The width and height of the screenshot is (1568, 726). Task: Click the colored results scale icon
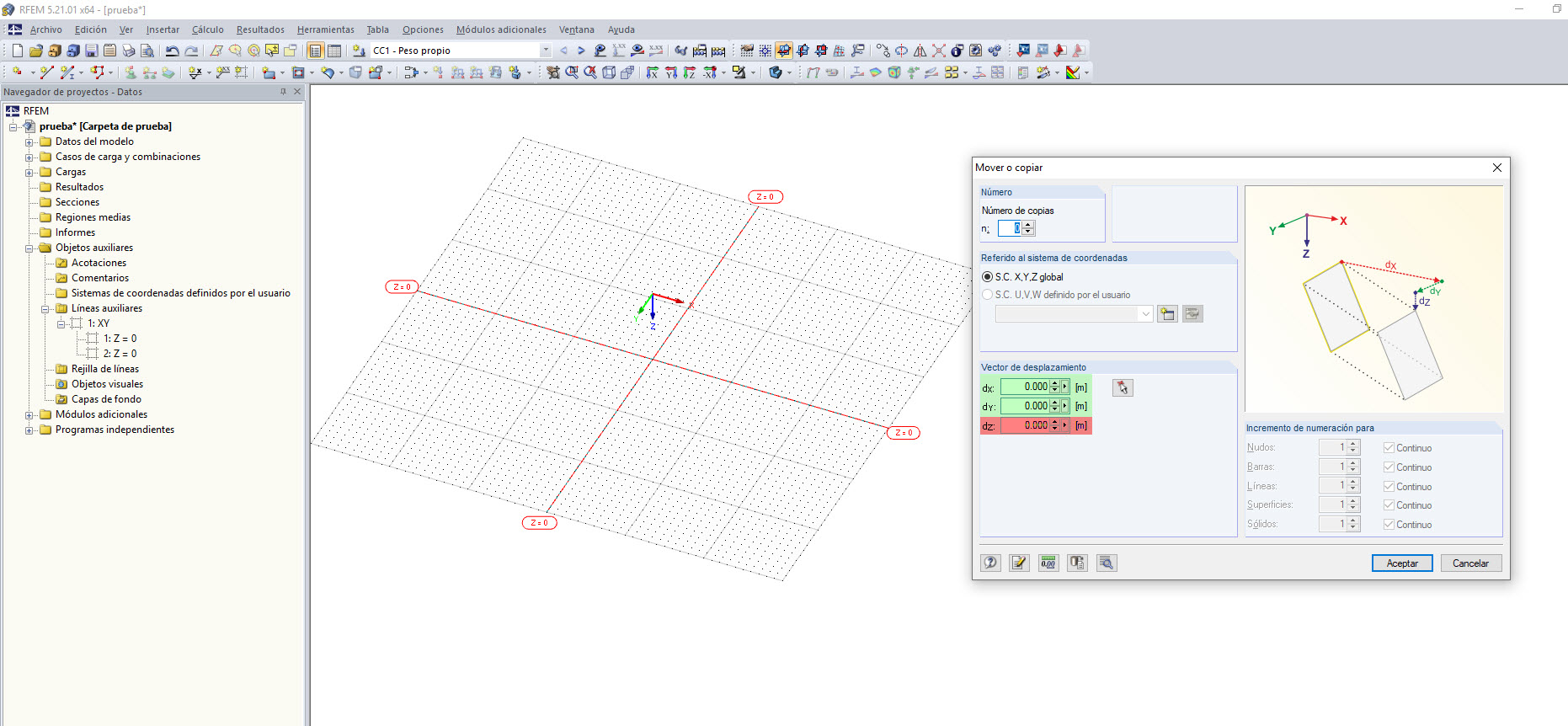click(x=1073, y=72)
